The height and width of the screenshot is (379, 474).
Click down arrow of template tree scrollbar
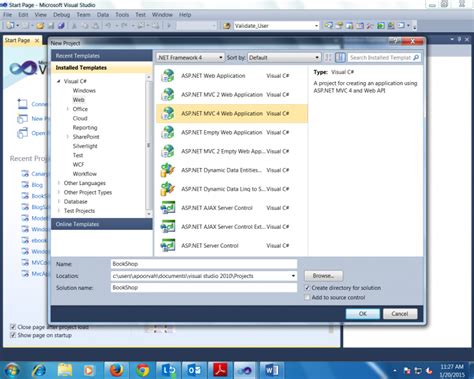[x=149, y=214]
